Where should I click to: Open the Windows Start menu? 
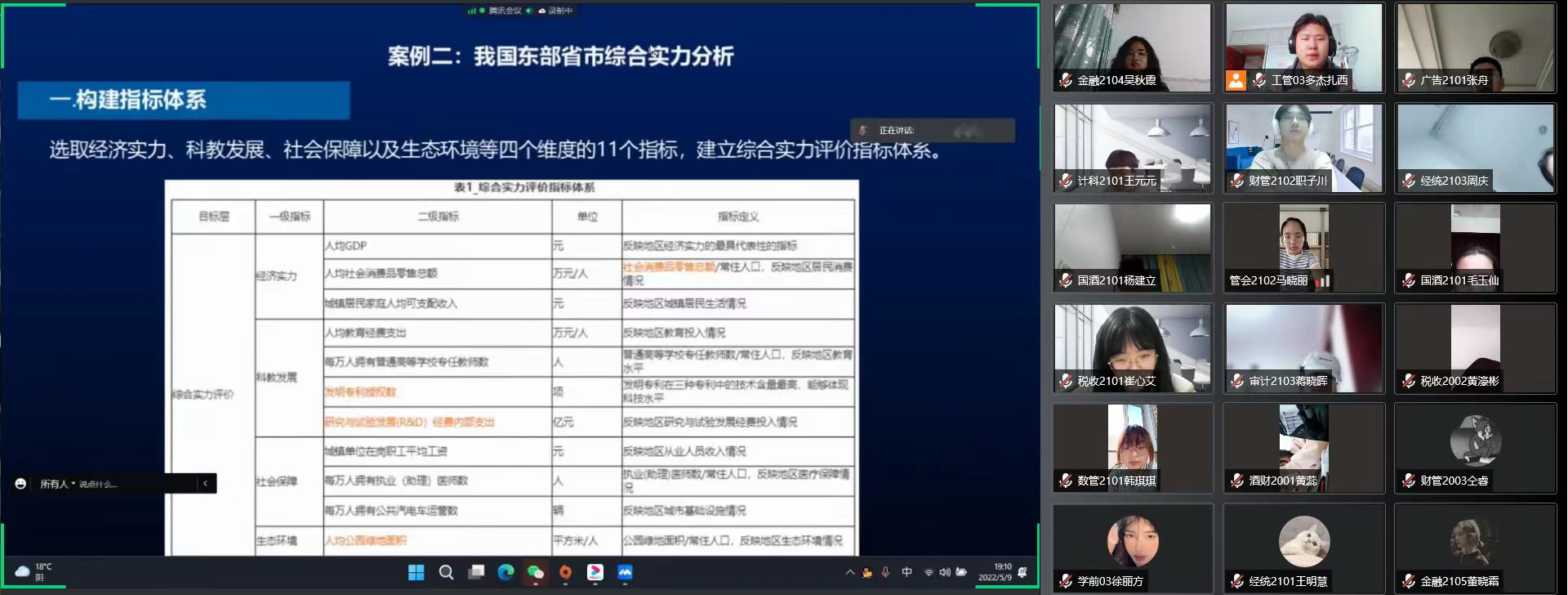click(416, 572)
